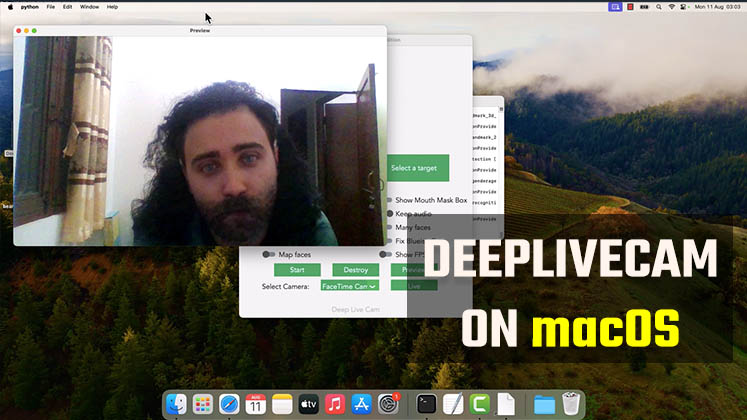Open System Preferences with badge in dock
Viewport: 747px width, 420px height.
point(388,404)
